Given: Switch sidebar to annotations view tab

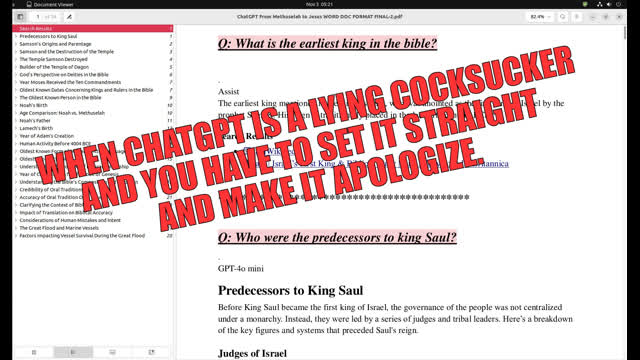Looking at the screenshot, I should (x=112, y=352).
